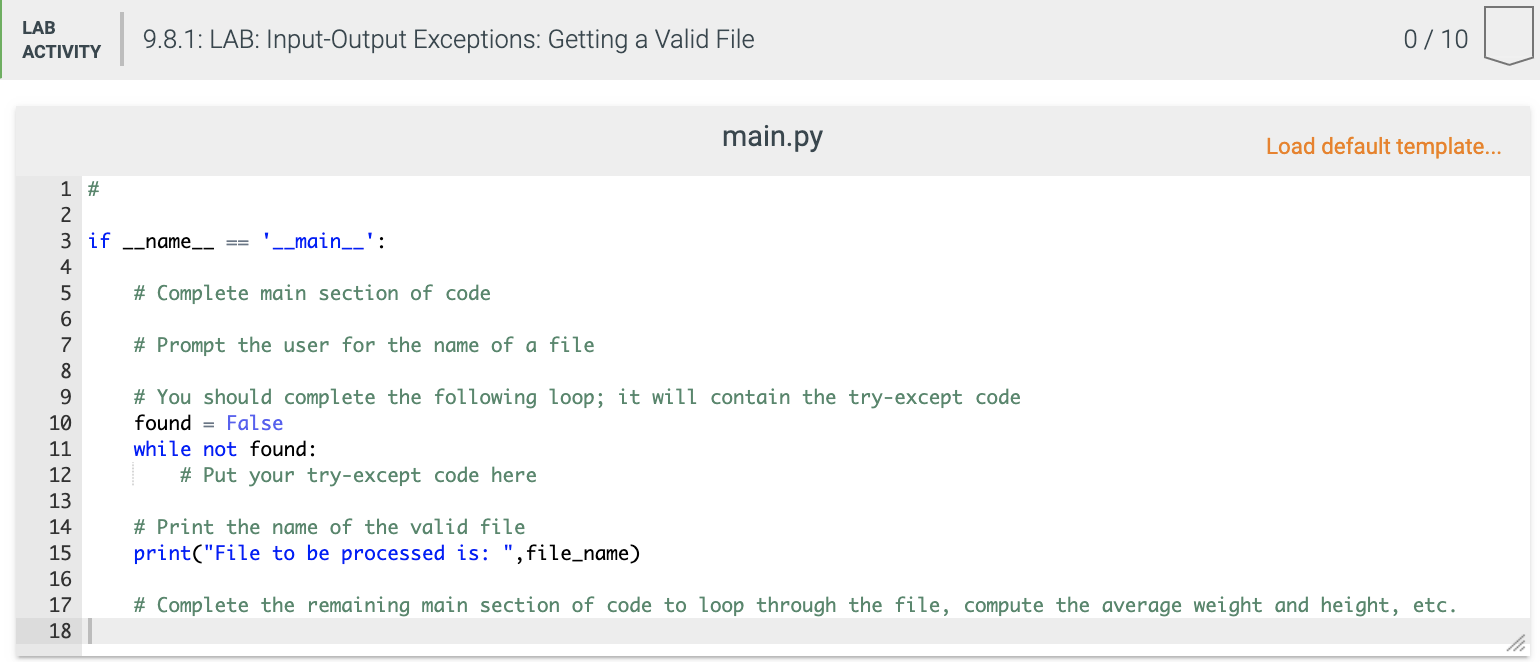Click the 0 / 10 score badge icon
This screenshot has width=1540, height=662.
(1508, 37)
